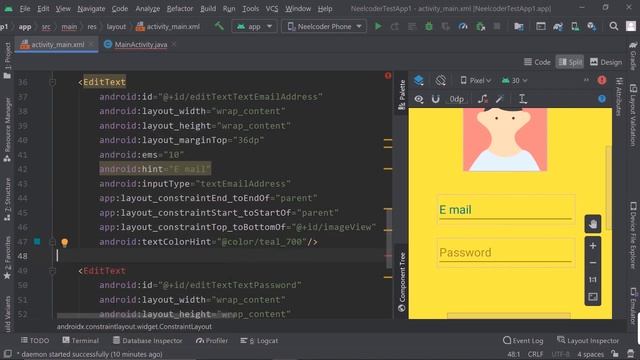The width and height of the screenshot is (640, 360).
Task: Open the Pixel device preview dropdown
Action: click(476, 81)
